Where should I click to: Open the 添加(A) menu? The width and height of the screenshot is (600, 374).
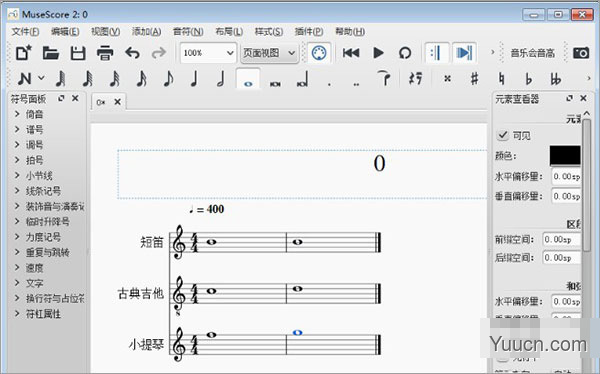(146, 31)
